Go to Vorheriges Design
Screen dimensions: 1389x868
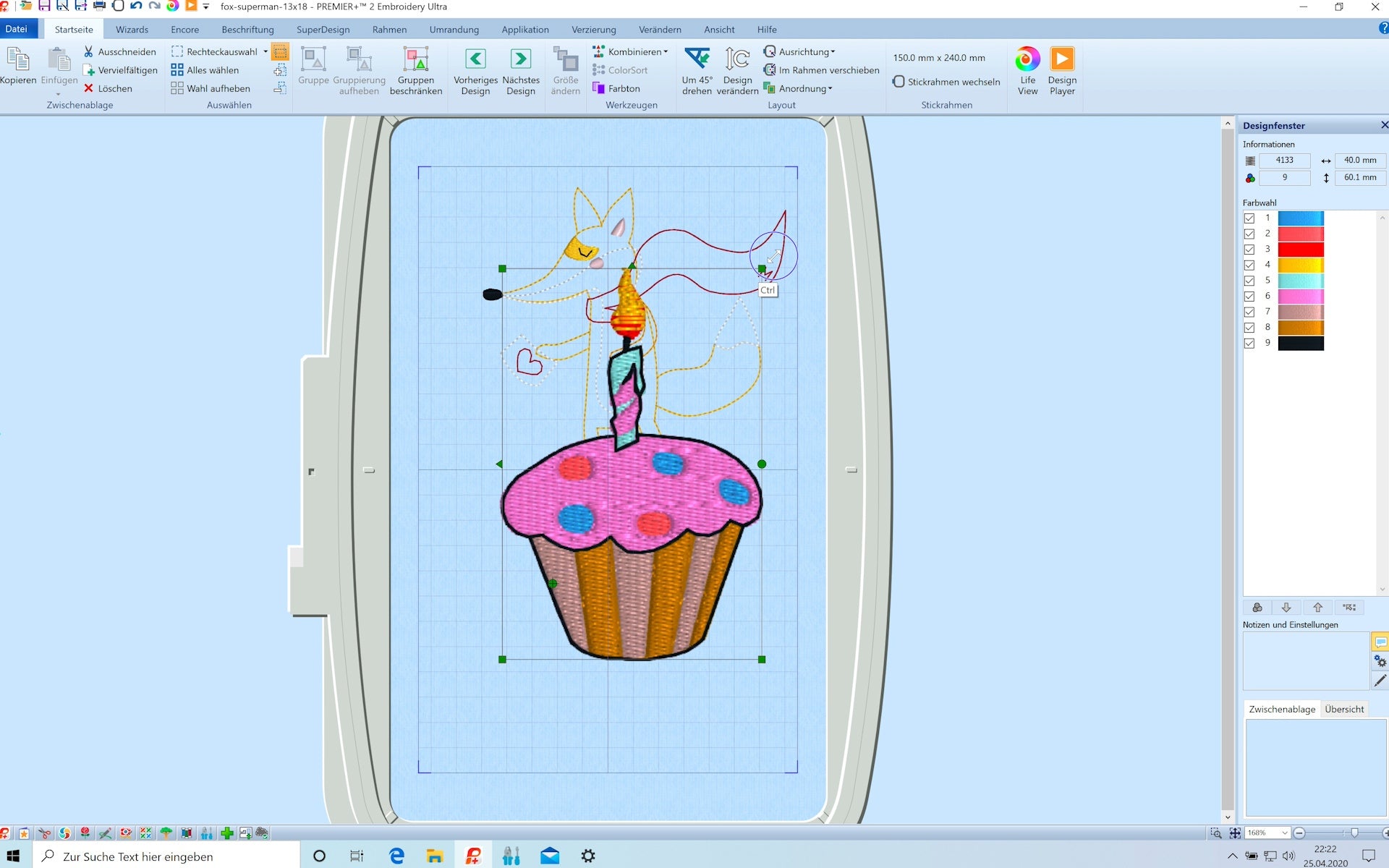point(475,71)
